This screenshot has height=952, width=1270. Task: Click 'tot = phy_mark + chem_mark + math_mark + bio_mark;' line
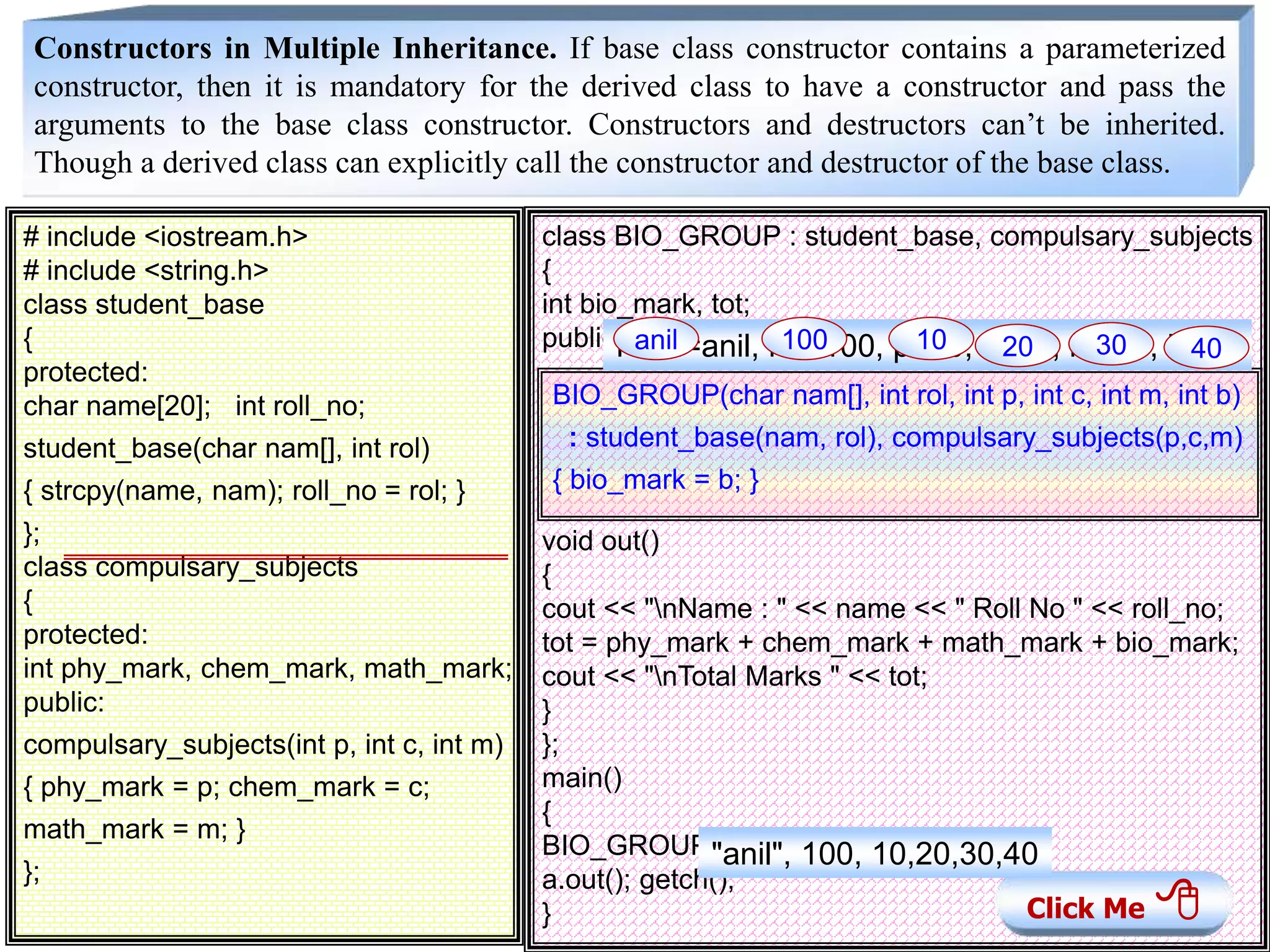890,643
